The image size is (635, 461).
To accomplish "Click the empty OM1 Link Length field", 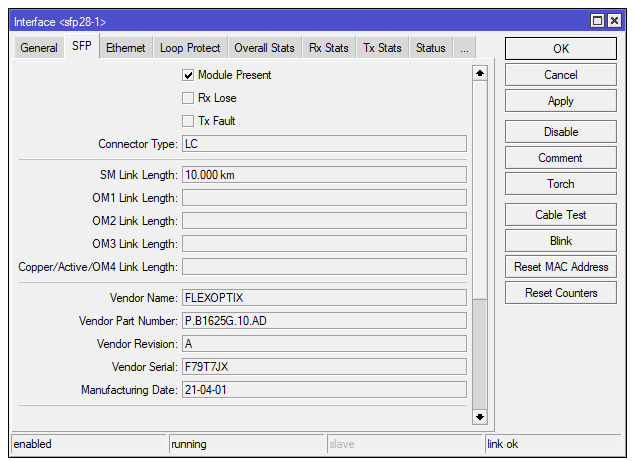I will [324, 198].
